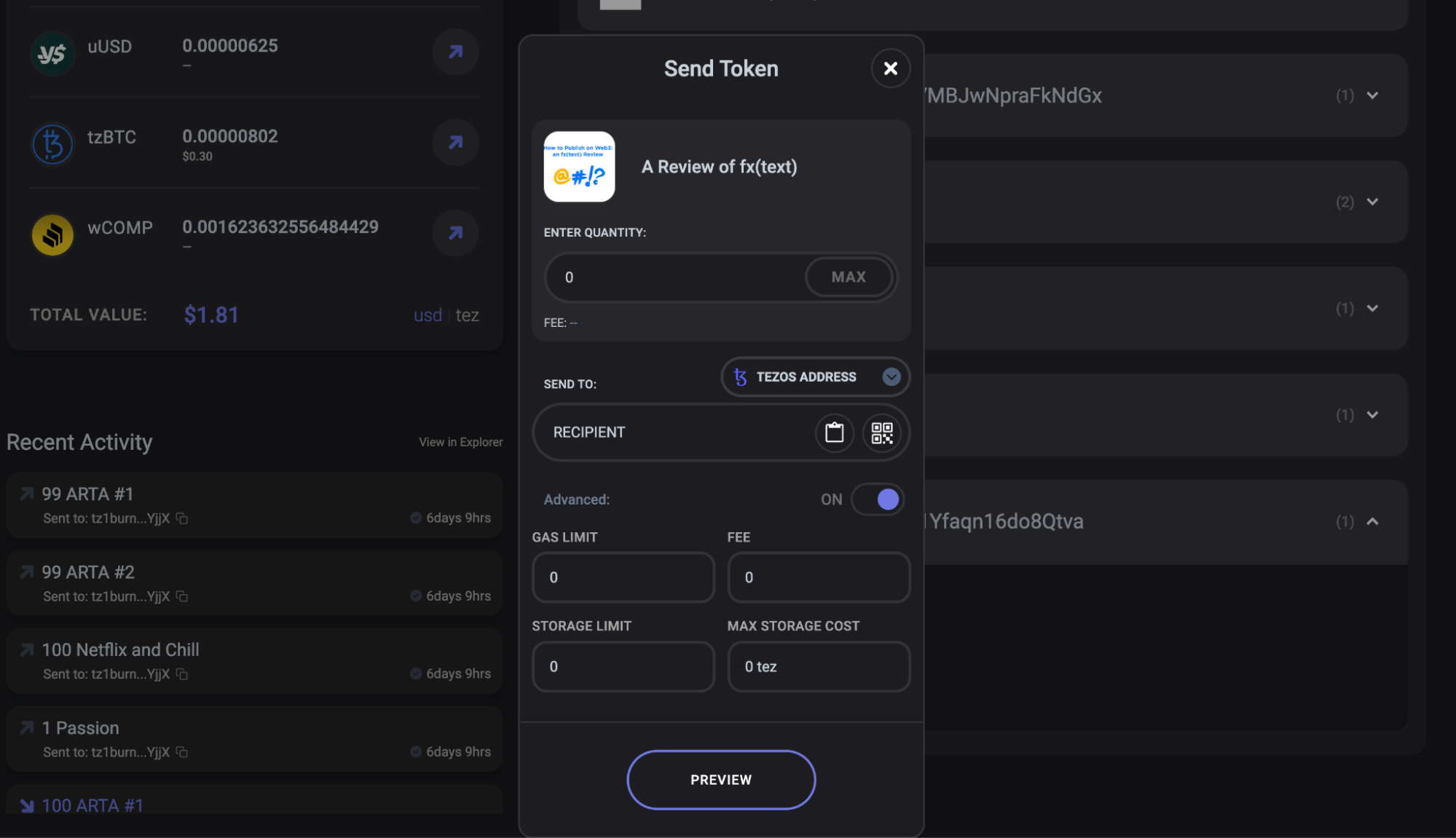
Task: Close the Send Token dialog
Action: click(x=890, y=68)
